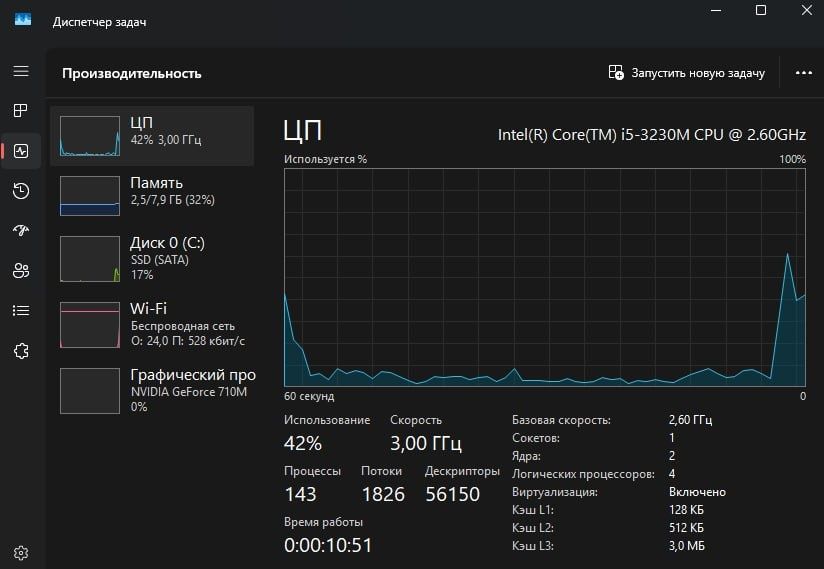The width and height of the screenshot is (824, 569).
Task: Open the Users page icon
Action: tap(21, 271)
